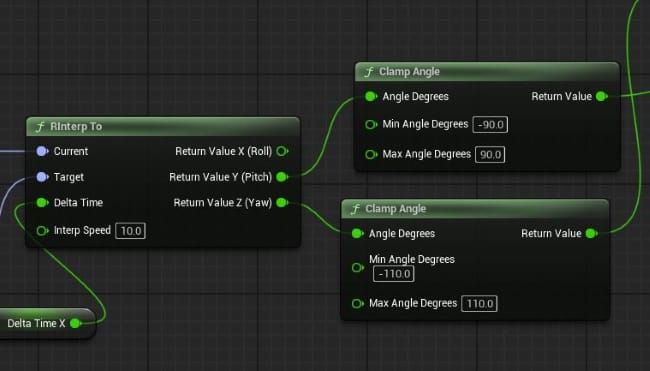Click the lower Clamp Angle's Angle Degrees pin

(x=357, y=233)
